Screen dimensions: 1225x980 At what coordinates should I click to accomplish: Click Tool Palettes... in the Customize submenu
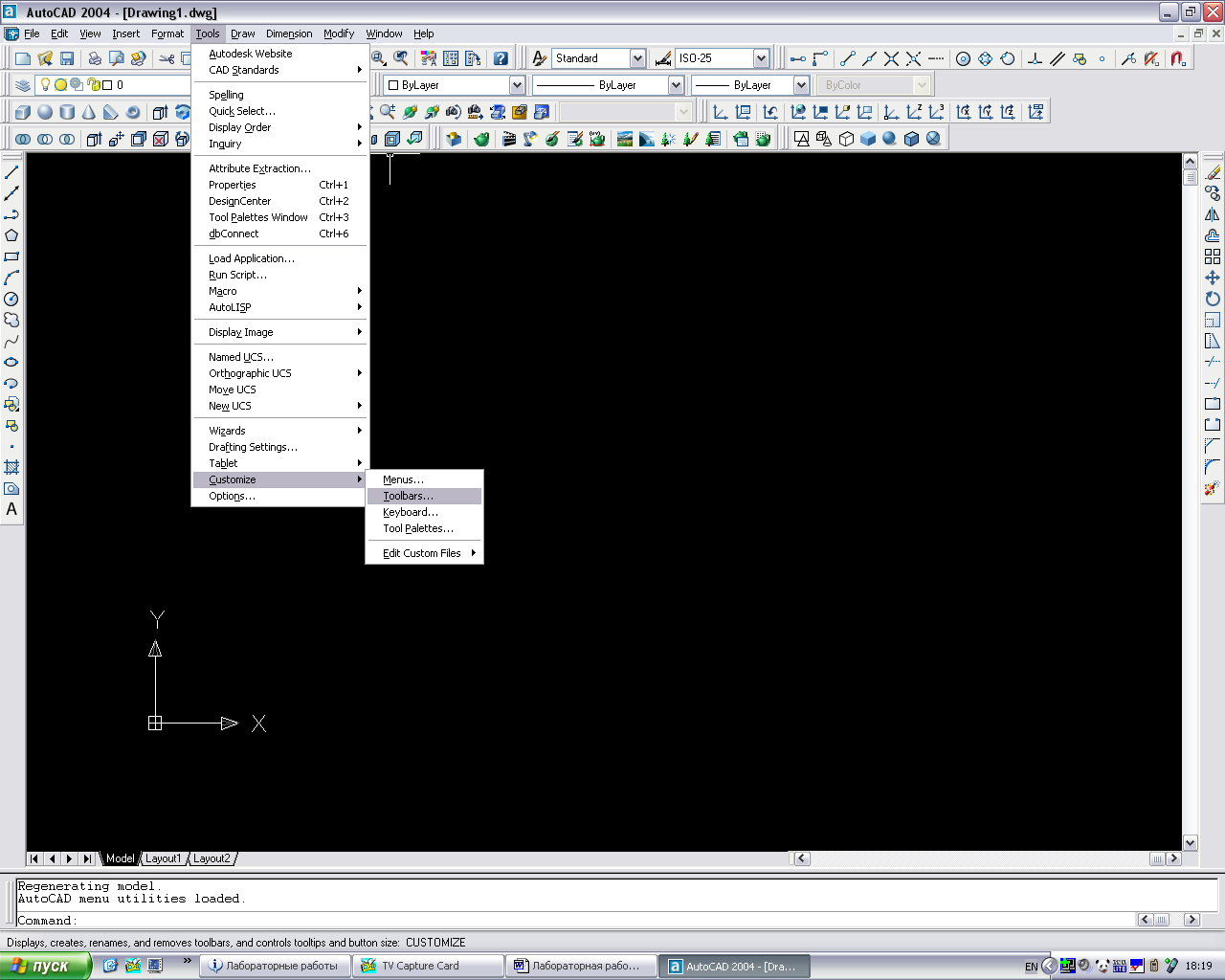click(425, 528)
